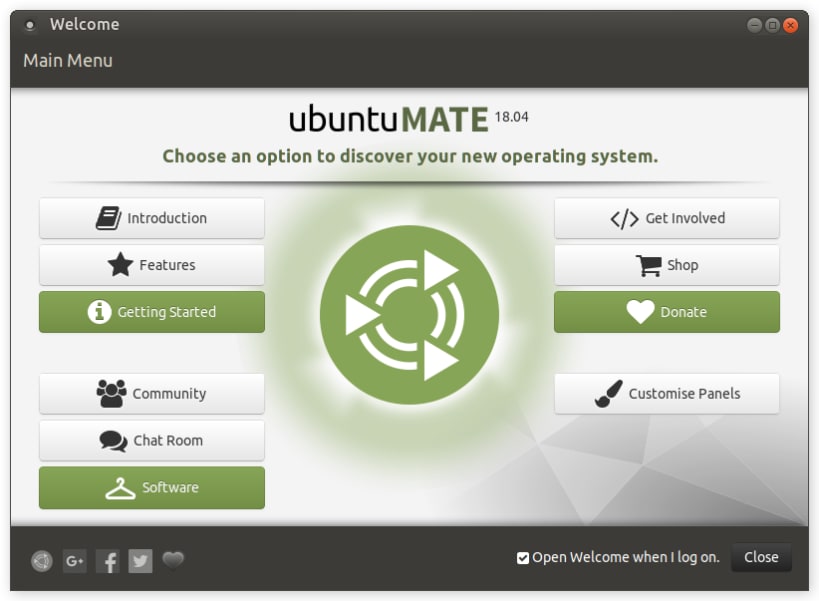This screenshot has width=819, height=601.
Task: Click the Ubuntu MATE website icon in footer
Action: pyautogui.click(x=42, y=561)
